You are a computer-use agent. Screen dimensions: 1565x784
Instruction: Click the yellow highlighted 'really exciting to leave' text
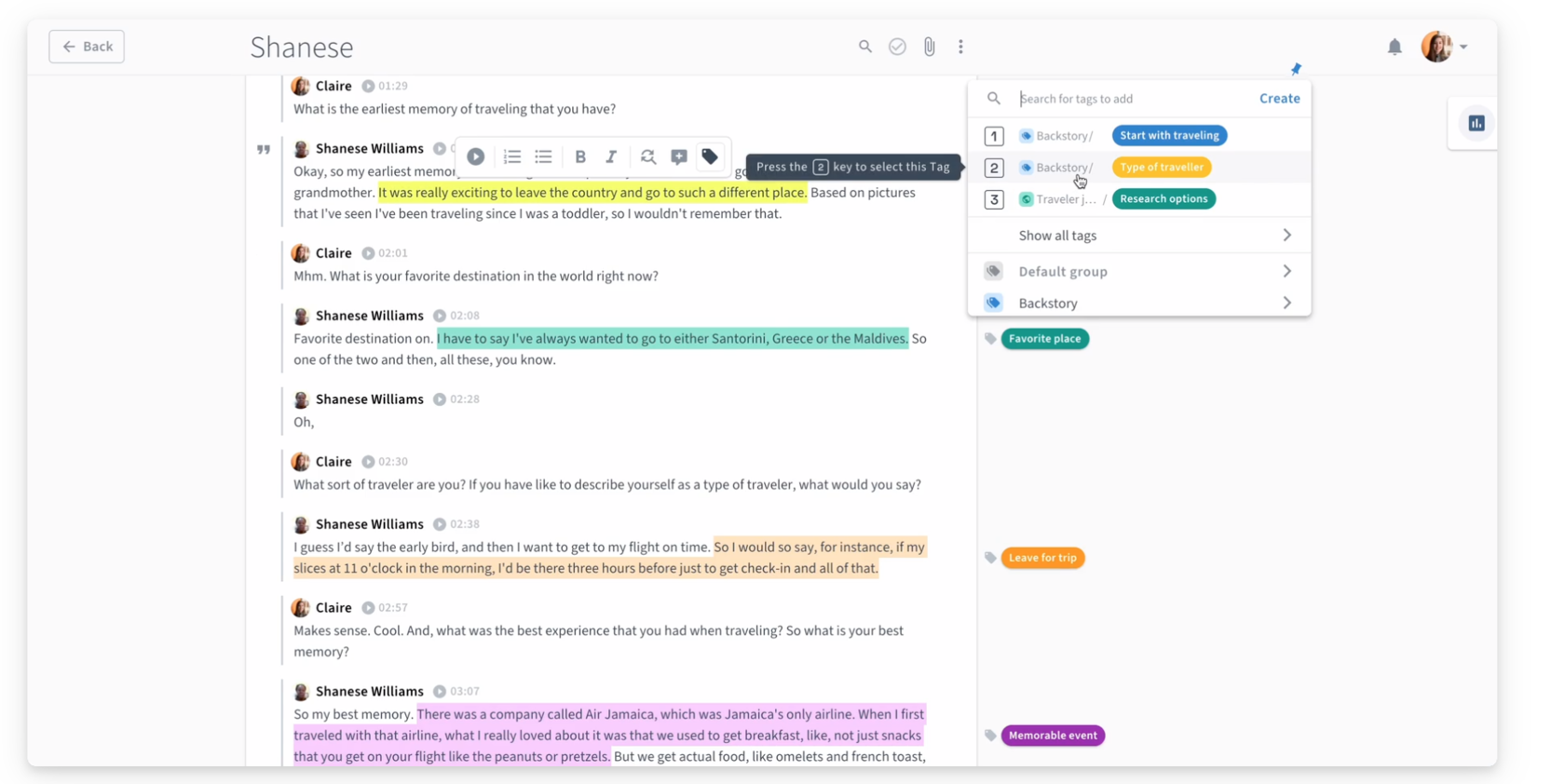pos(592,193)
